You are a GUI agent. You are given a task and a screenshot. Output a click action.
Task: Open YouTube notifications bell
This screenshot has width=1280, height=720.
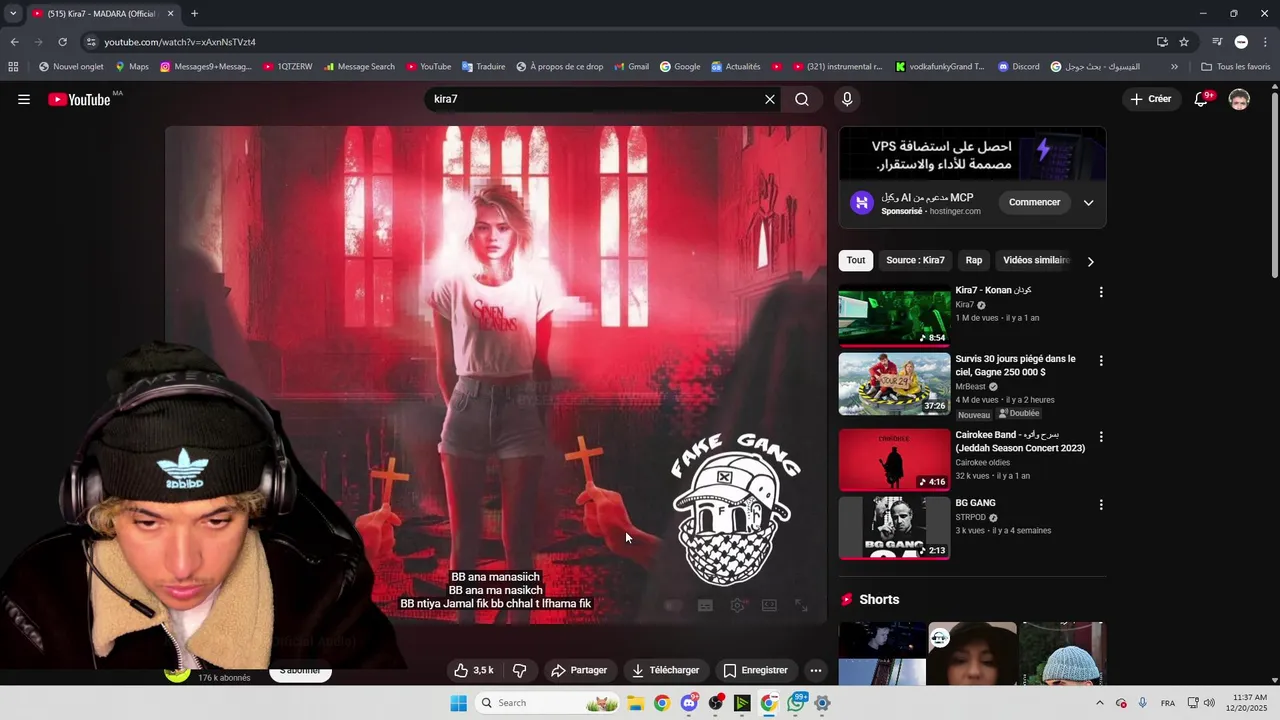1202,99
